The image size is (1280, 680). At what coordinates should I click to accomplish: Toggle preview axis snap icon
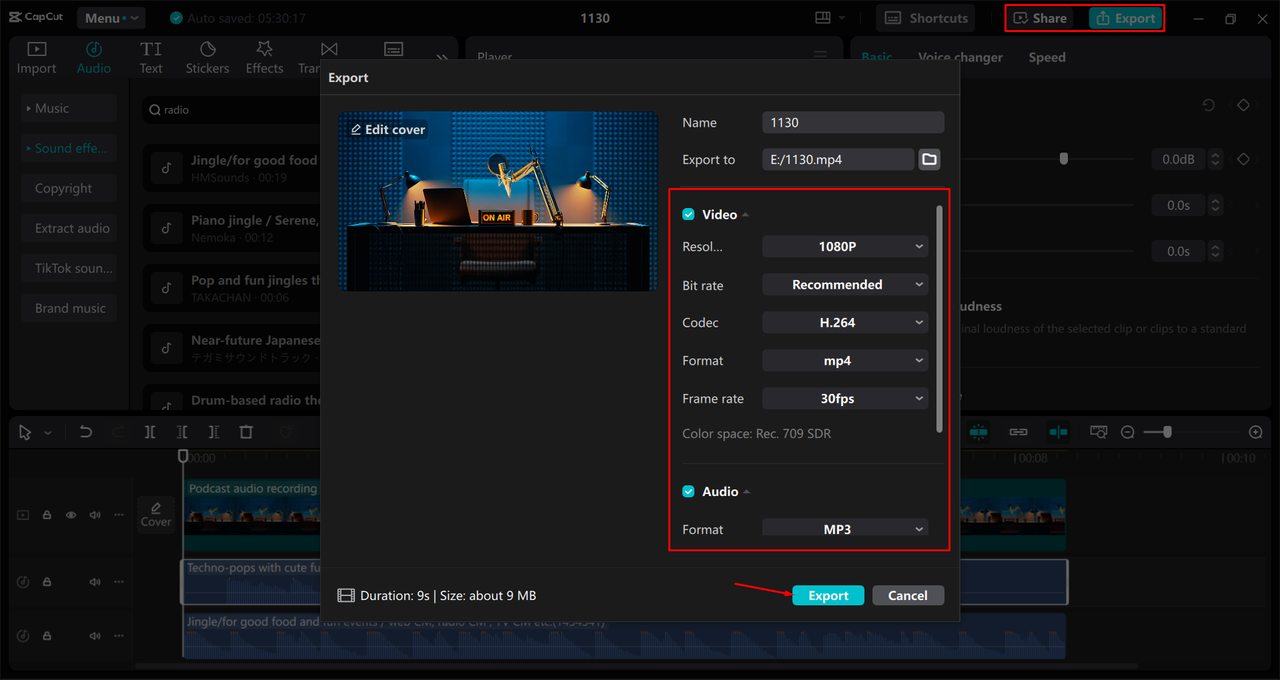[1058, 432]
